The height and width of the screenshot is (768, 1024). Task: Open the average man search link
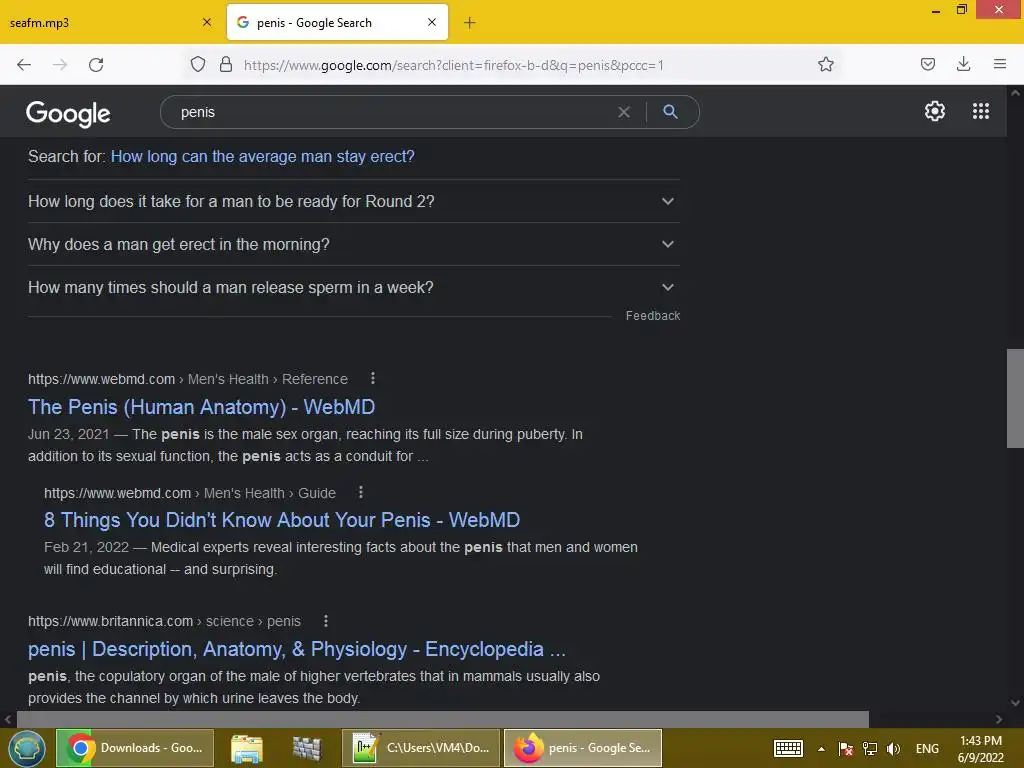click(x=263, y=157)
